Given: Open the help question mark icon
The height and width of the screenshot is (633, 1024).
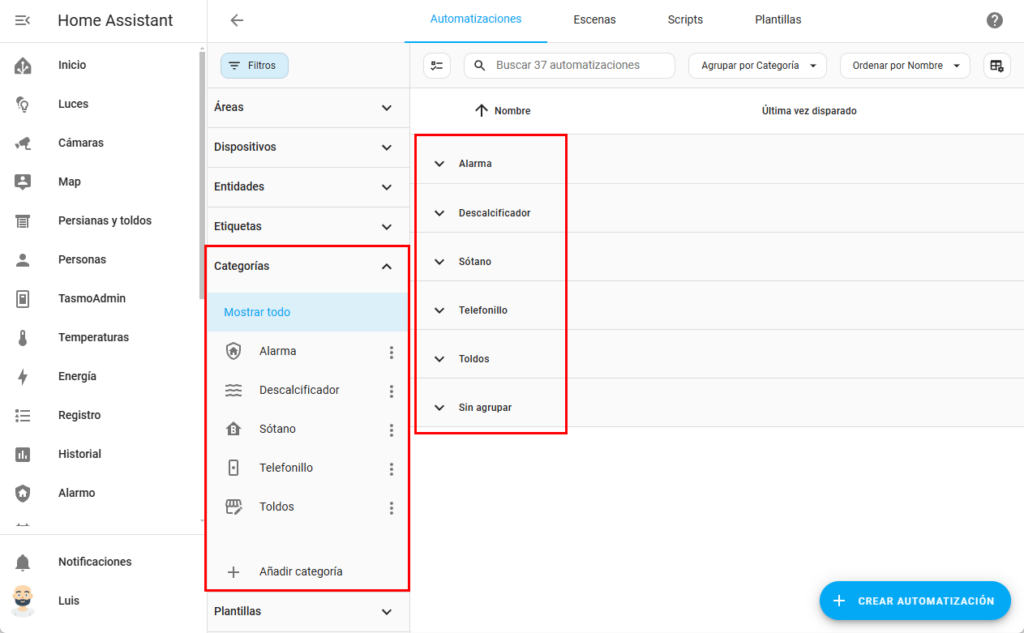Looking at the screenshot, I should coord(994,20).
